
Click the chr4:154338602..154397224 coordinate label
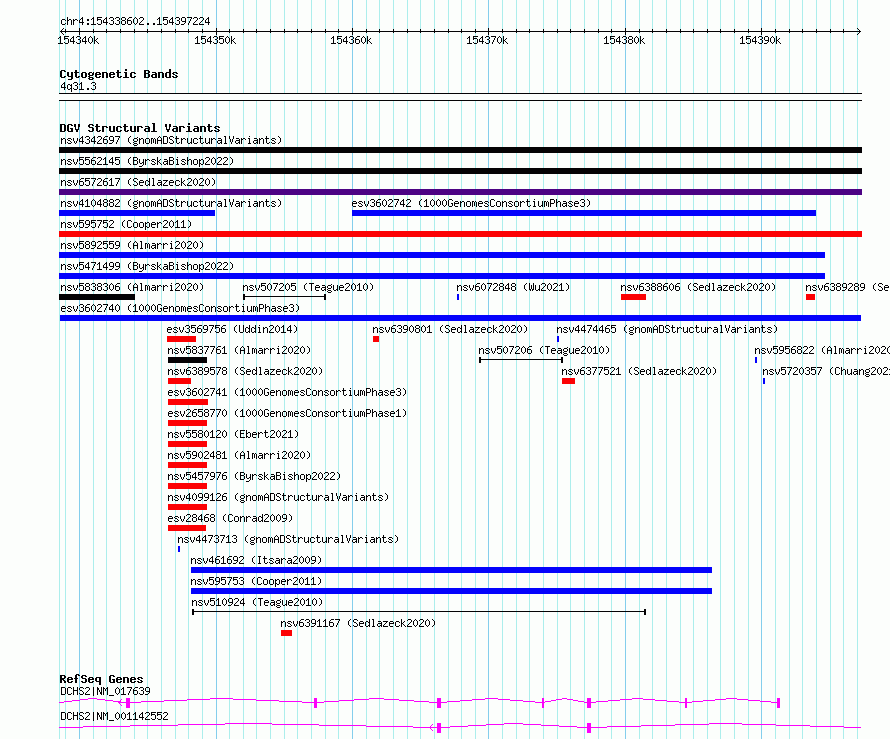click(x=135, y=22)
